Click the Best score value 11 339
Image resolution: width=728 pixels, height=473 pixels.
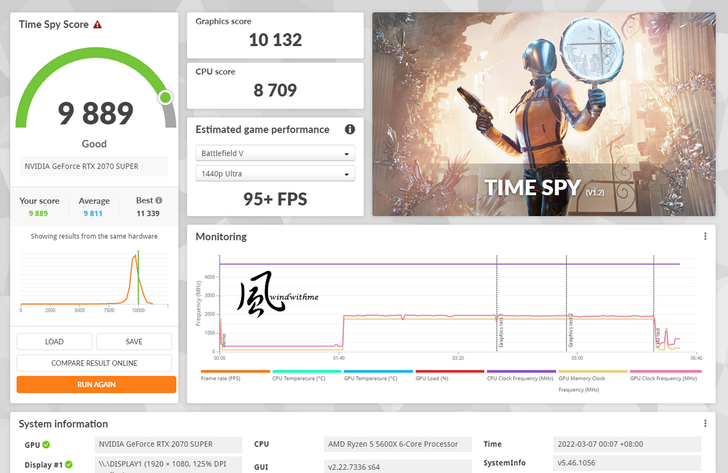coord(148,214)
